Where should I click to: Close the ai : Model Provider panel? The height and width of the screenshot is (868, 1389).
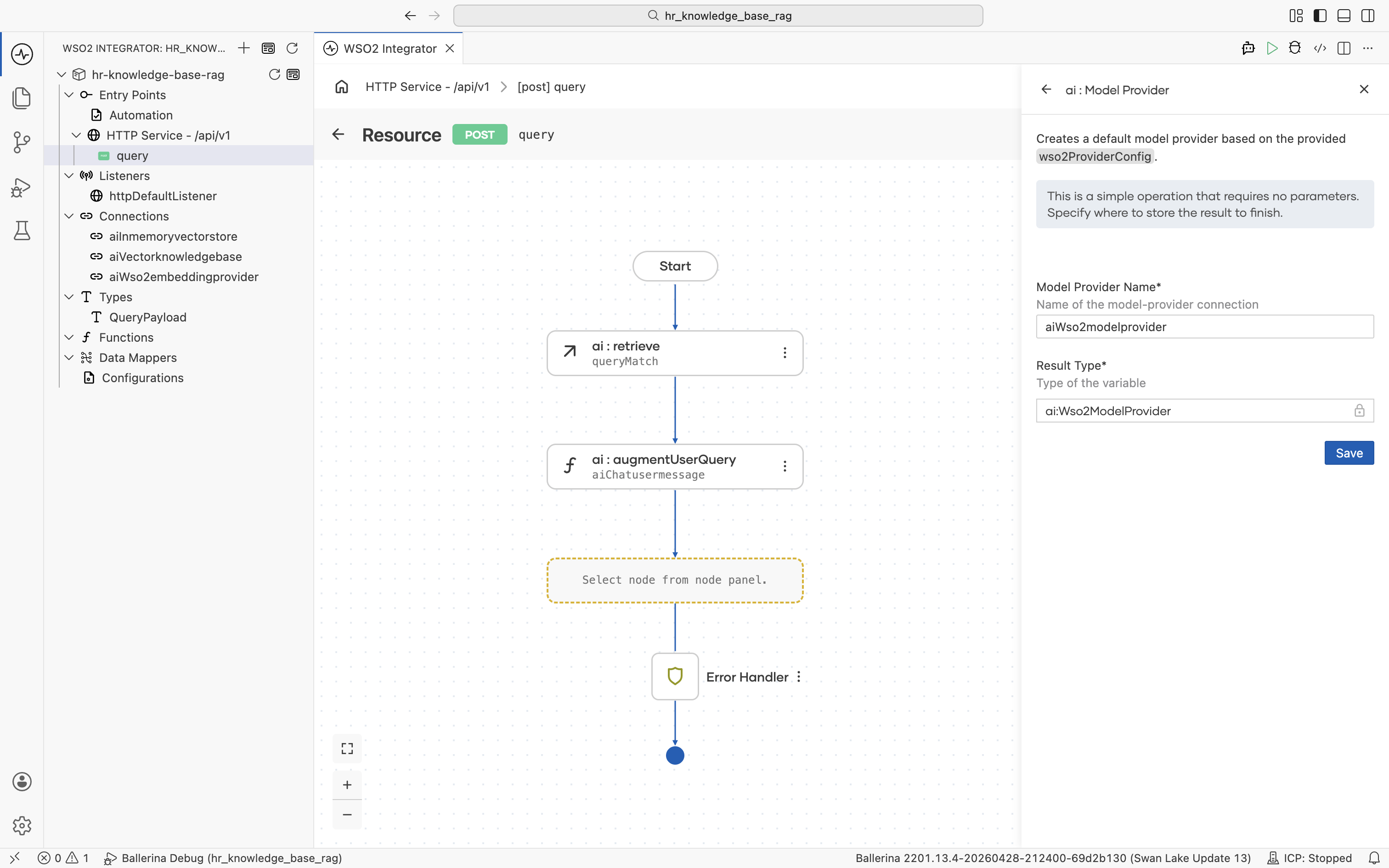(x=1364, y=89)
